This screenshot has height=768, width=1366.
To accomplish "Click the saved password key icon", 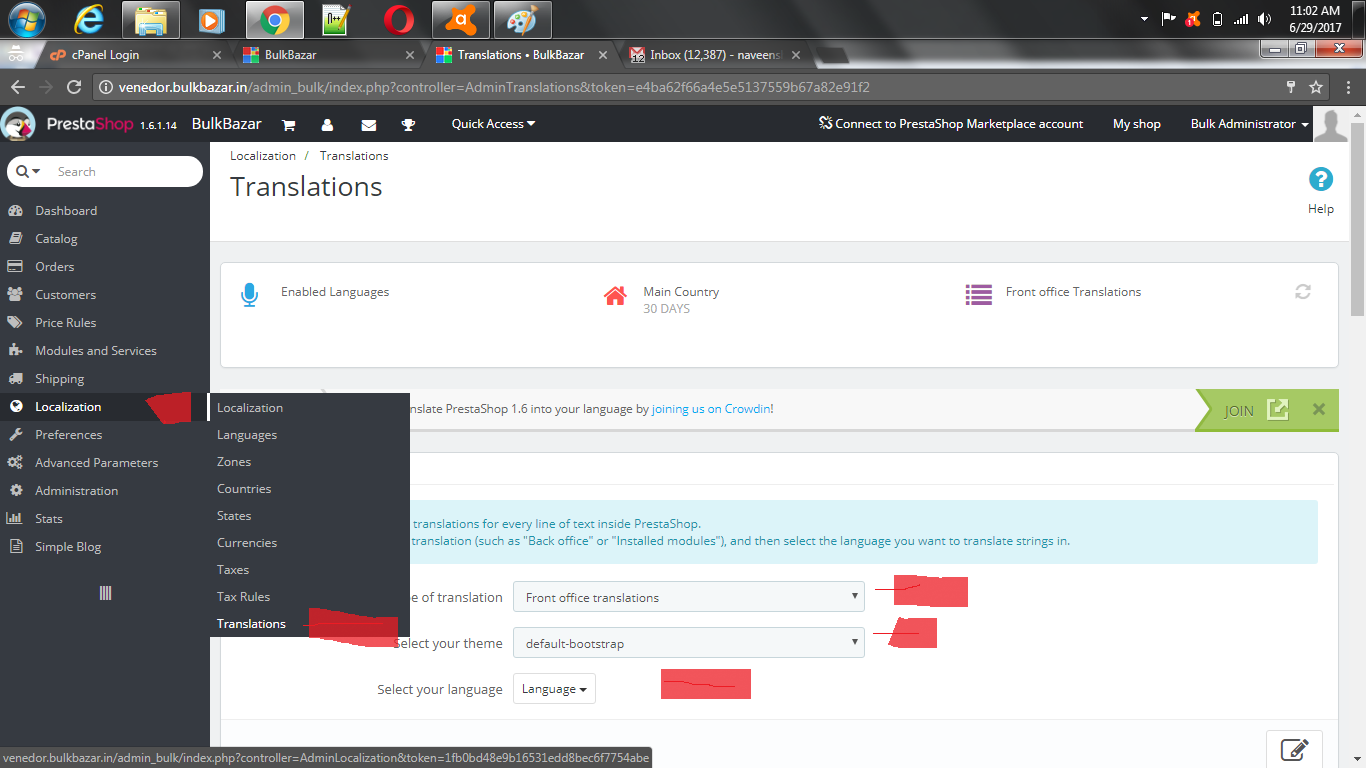I will click(x=1291, y=87).
